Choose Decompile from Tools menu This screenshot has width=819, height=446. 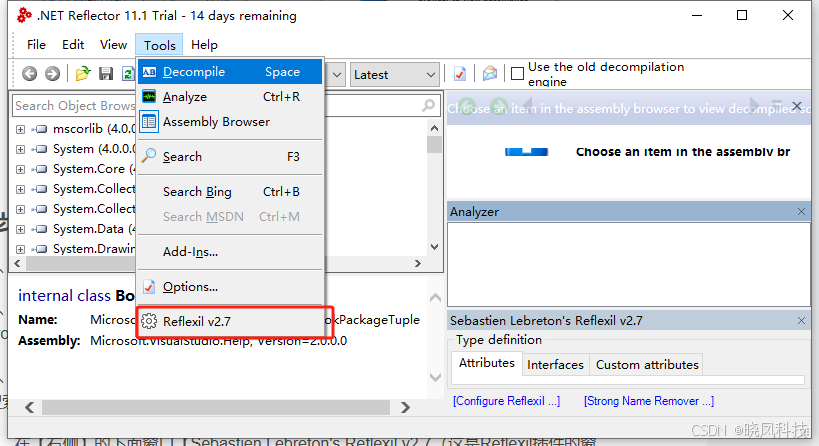(230, 72)
